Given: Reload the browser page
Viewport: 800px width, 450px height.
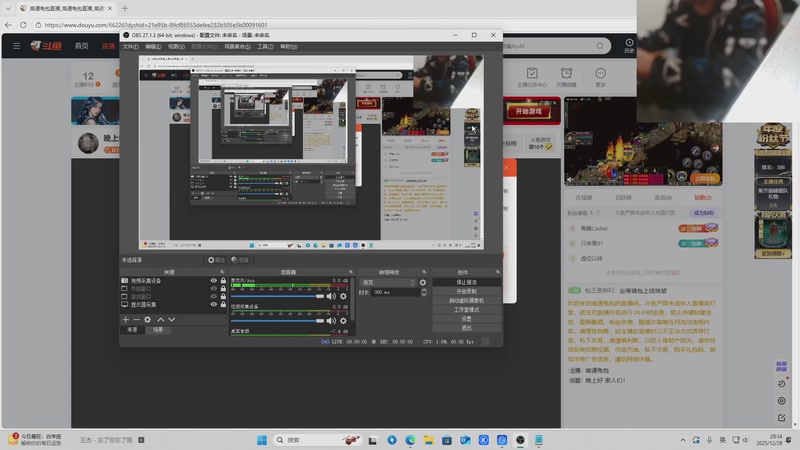Looking at the screenshot, I should [23, 24].
